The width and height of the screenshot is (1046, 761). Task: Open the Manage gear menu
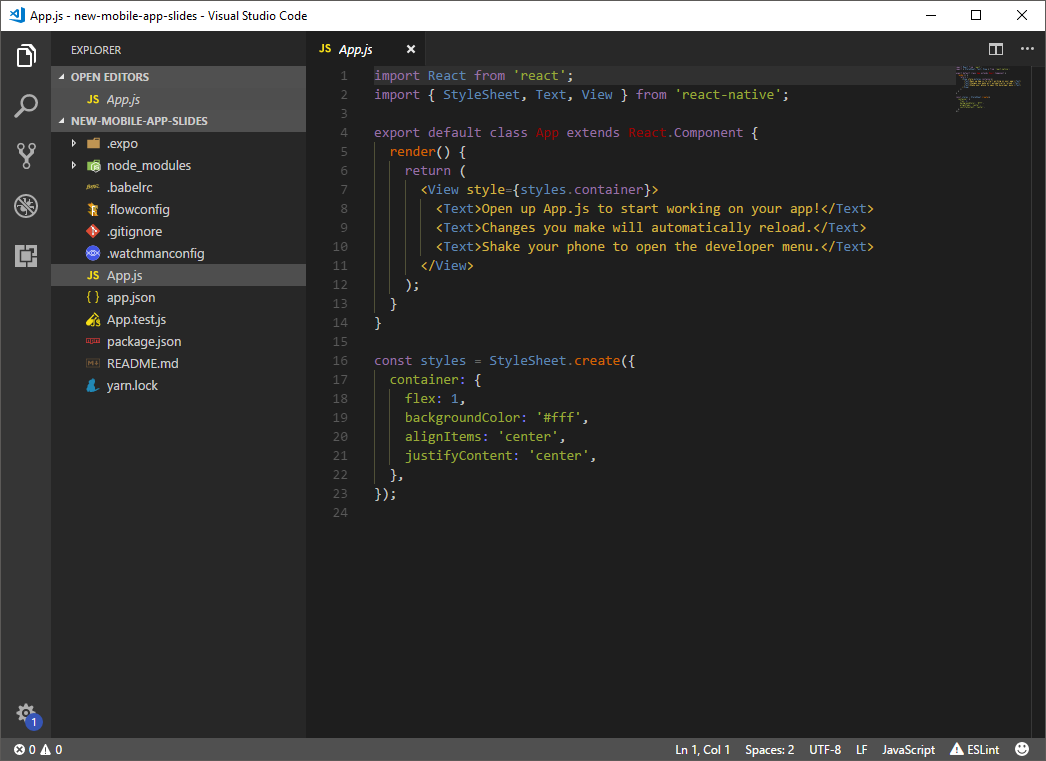[x=26, y=713]
